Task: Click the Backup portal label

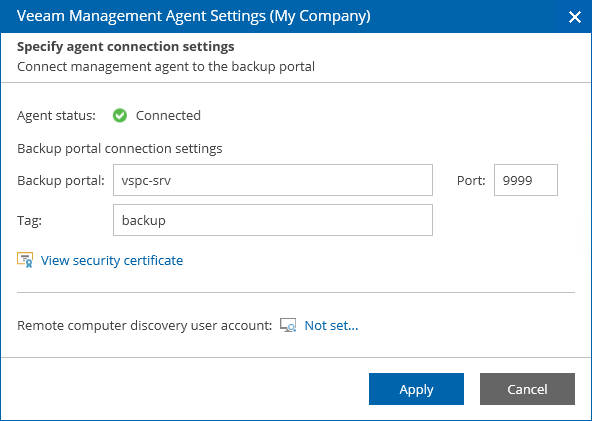Action: pyautogui.click(x=61, y=180)
